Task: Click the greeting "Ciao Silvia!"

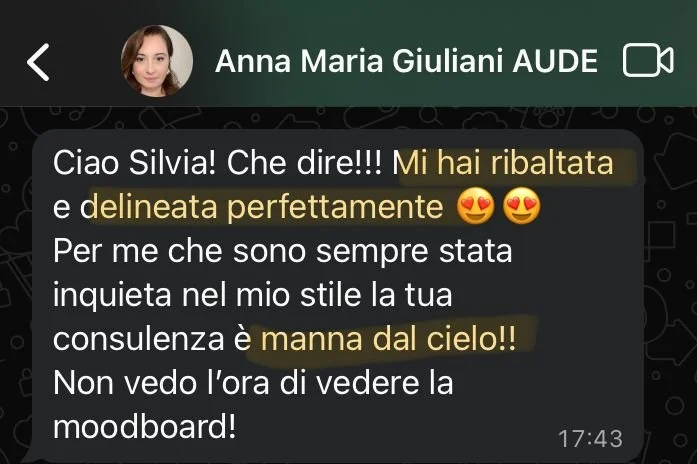Action: [x=134, y=163]
